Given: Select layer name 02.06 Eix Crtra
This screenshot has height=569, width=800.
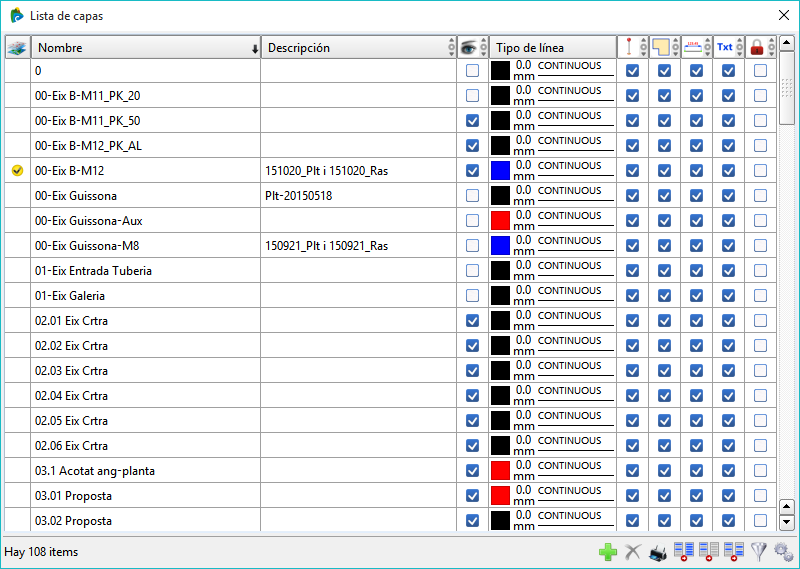Looking at the screenshot, I should 71,446.
